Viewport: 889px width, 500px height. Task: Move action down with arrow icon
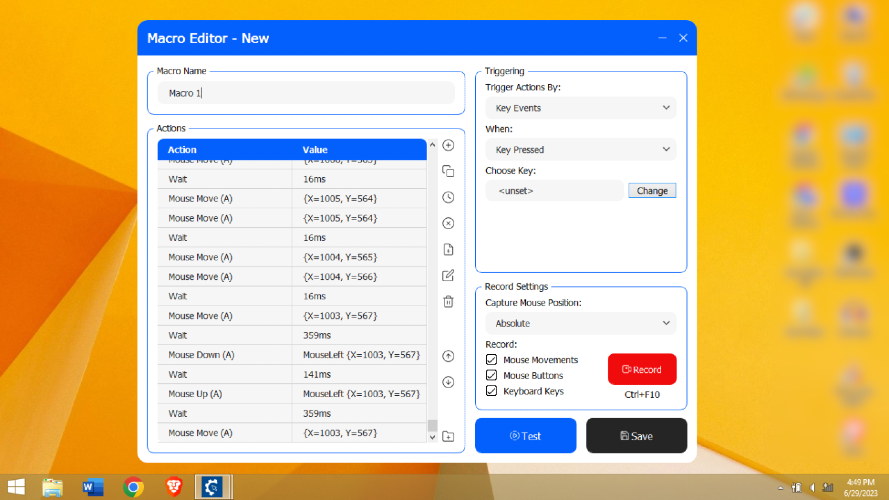448,382
